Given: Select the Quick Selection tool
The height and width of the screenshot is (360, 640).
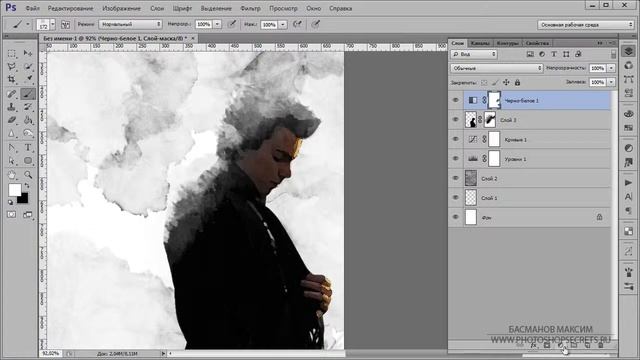Looking at the screenshot, I should tap(28, 66).
